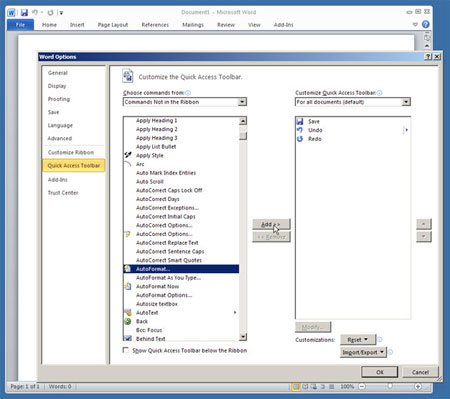
Task: Select the Redo entry in the right toolbar list
Action: [x=353, y=139]
